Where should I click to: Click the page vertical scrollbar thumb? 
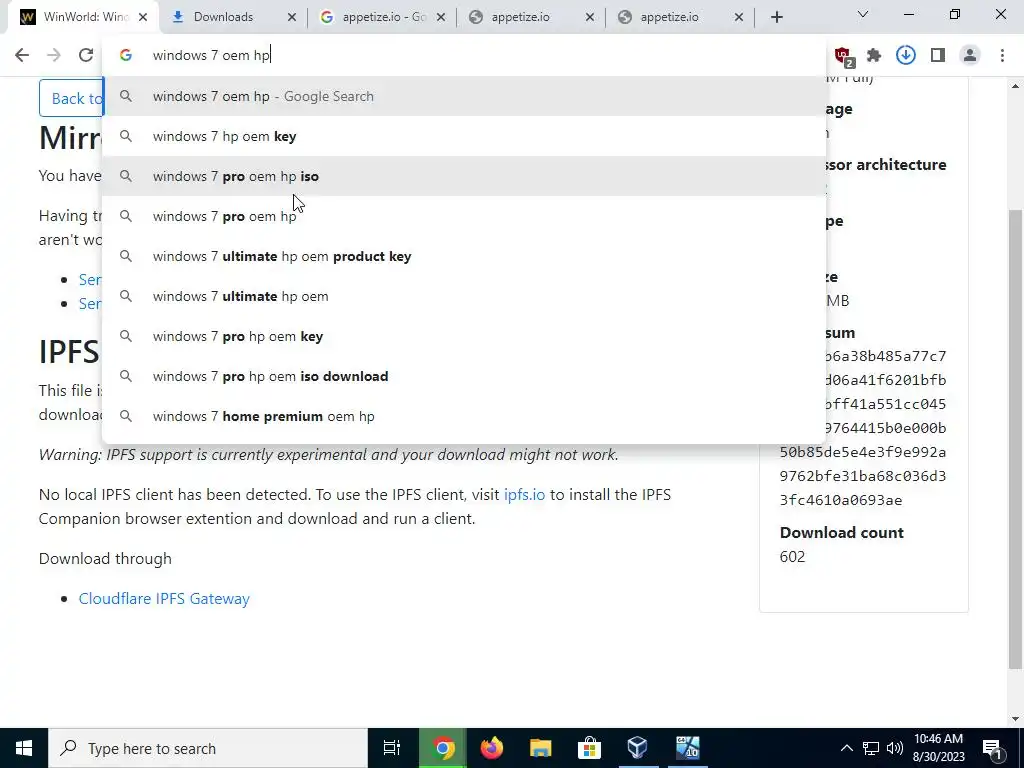[1016, 439]
